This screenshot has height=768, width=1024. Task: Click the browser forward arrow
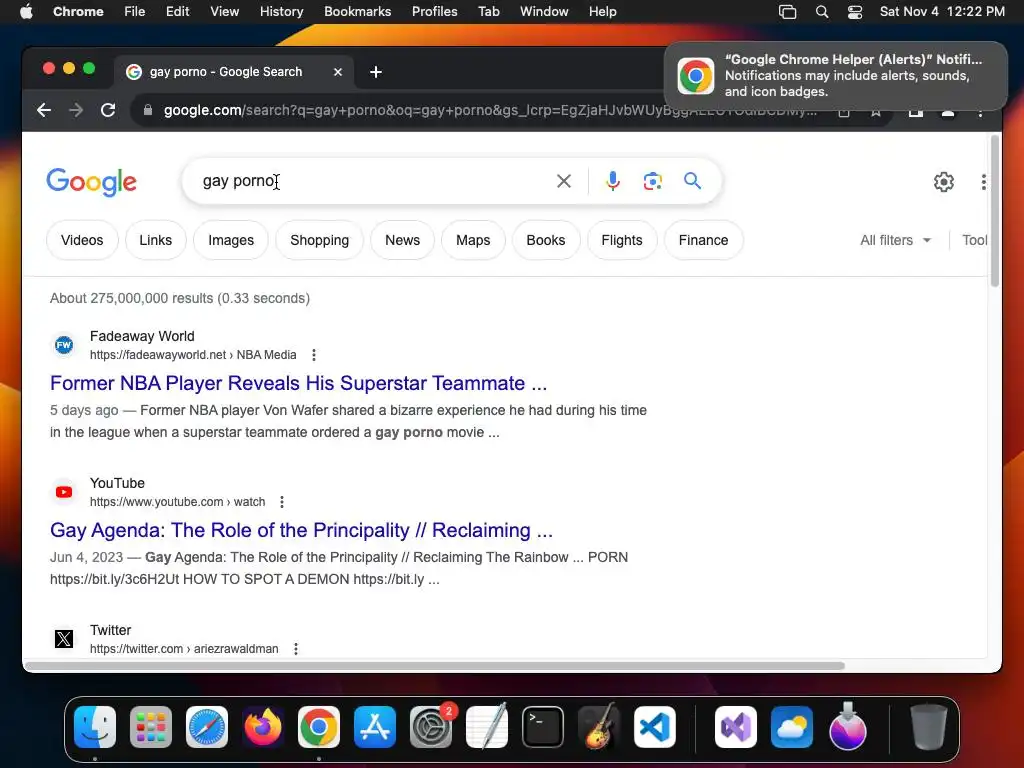pos(76,110)
